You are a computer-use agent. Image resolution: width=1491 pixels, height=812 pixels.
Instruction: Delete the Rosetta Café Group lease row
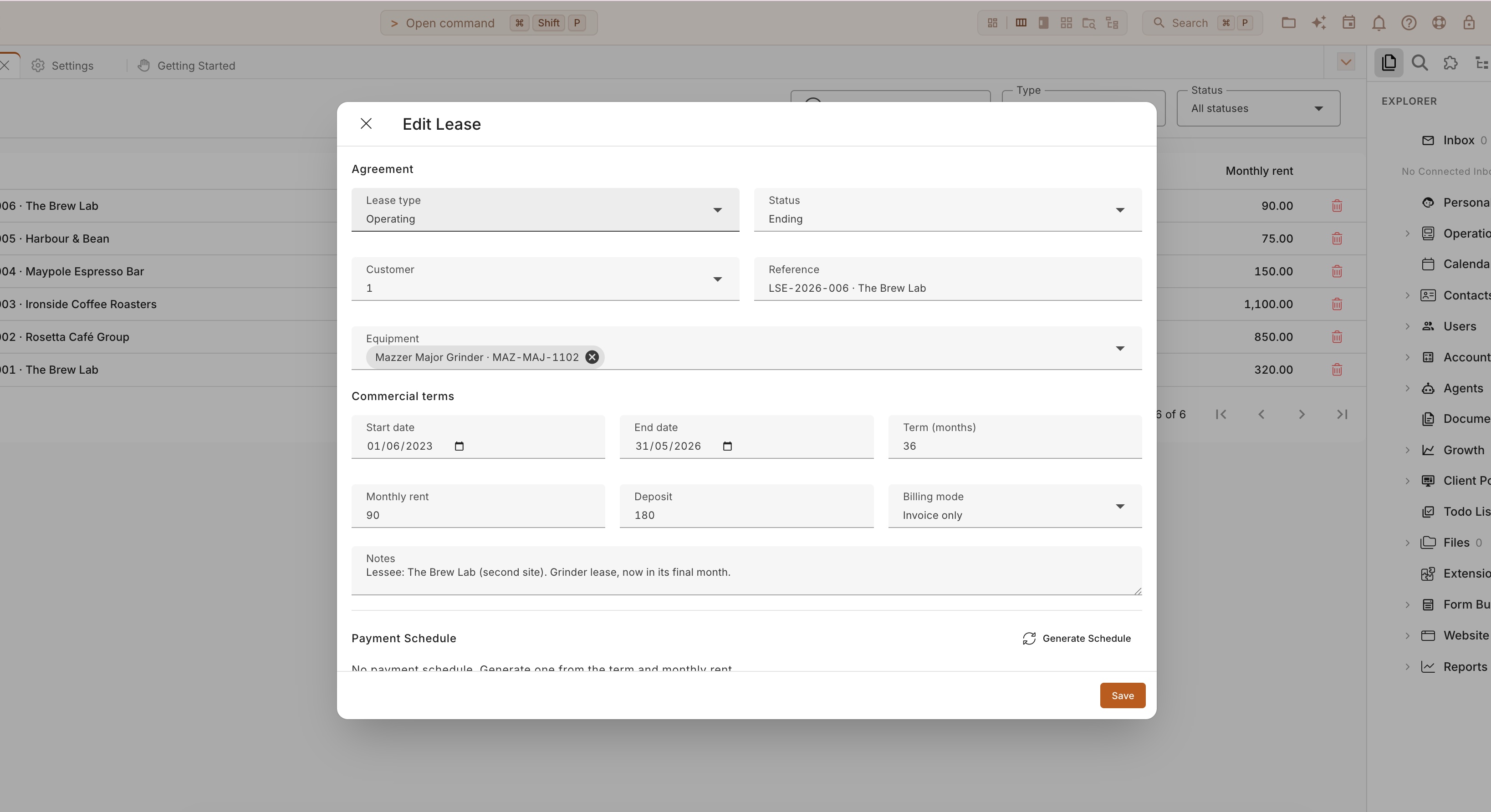[x=1337, y=337]
